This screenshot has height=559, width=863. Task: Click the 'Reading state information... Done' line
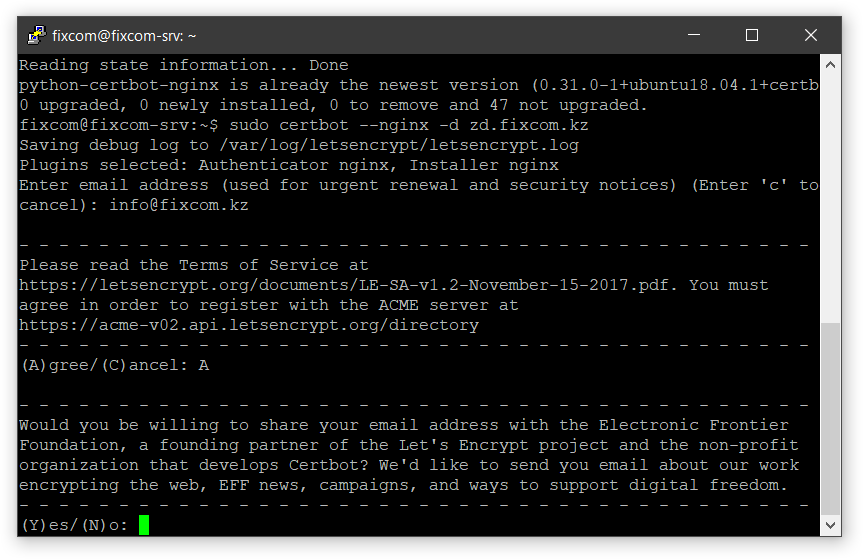click(184, 65)
